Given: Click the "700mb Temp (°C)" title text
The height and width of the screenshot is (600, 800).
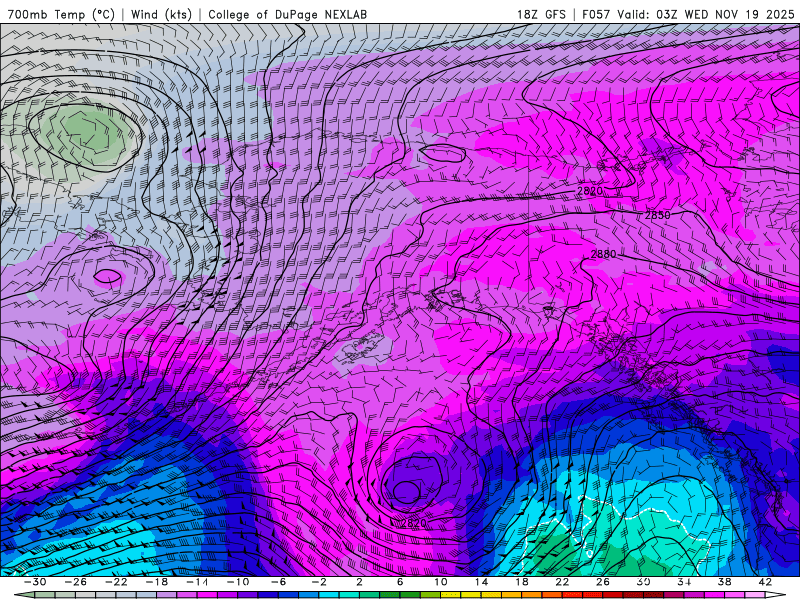Looking at the screenshot, I should (61, 14).
